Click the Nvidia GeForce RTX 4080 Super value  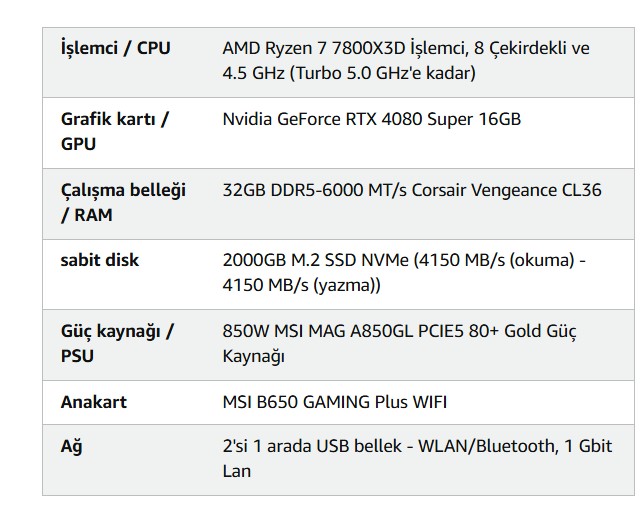pos(371,119)
